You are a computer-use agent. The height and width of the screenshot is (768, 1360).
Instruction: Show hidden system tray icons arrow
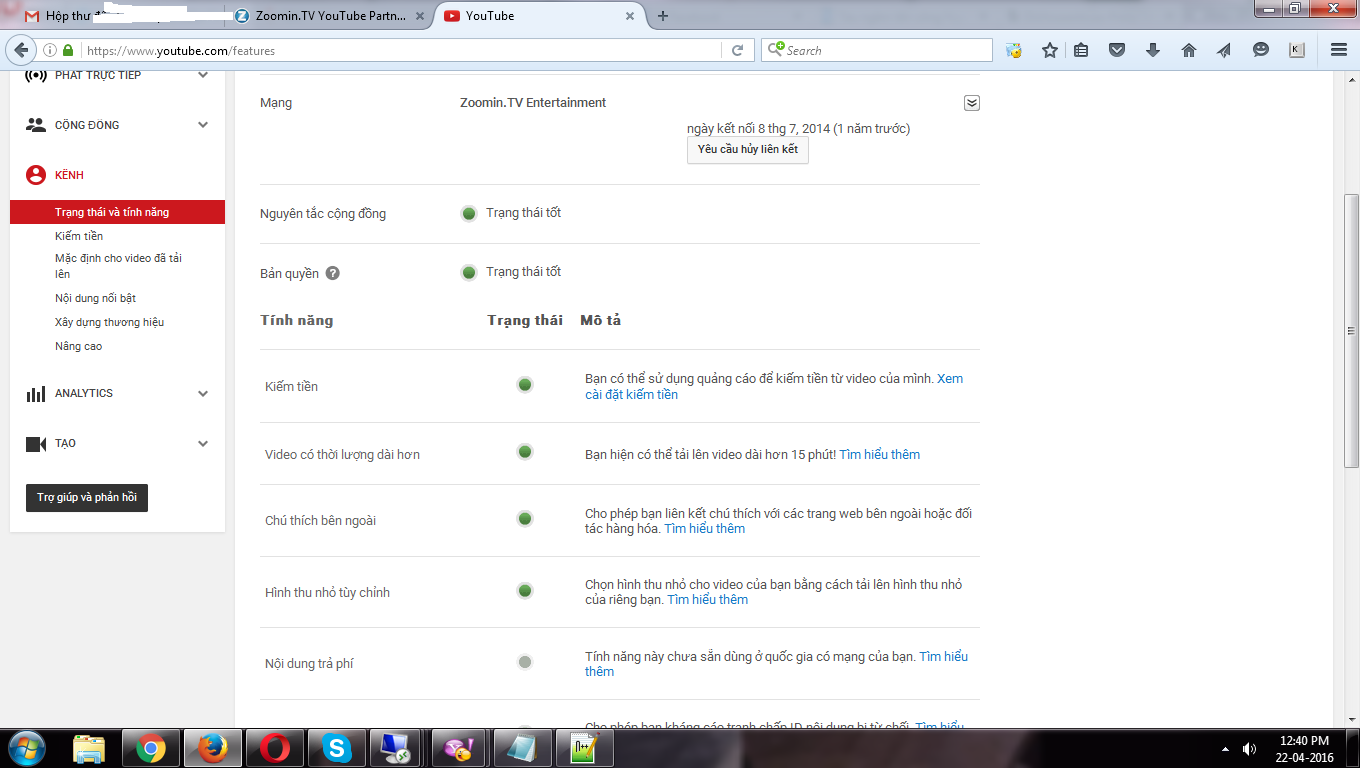1225,748
